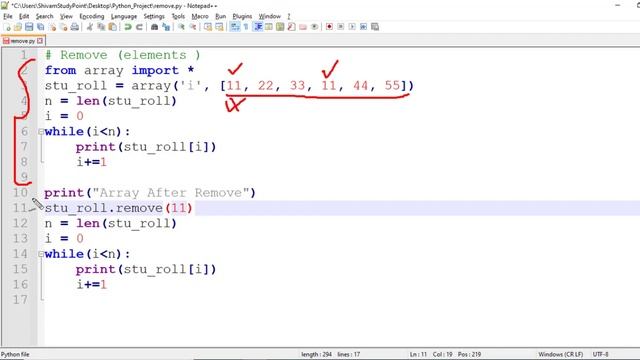Click the Copy toolbar icon
This screenshot has width=640, height=360.
(101, 27)
